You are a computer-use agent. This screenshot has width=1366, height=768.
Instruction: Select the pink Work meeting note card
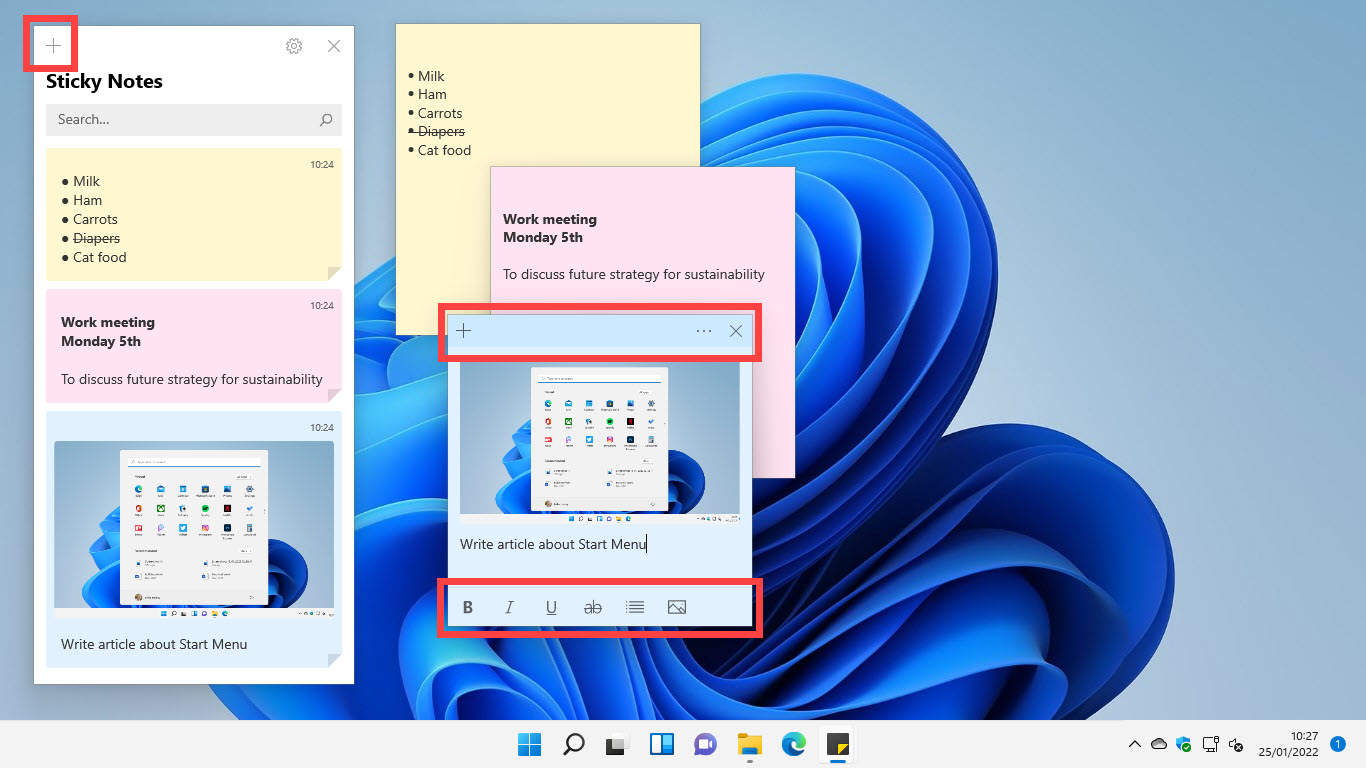[x=194, y=346]
